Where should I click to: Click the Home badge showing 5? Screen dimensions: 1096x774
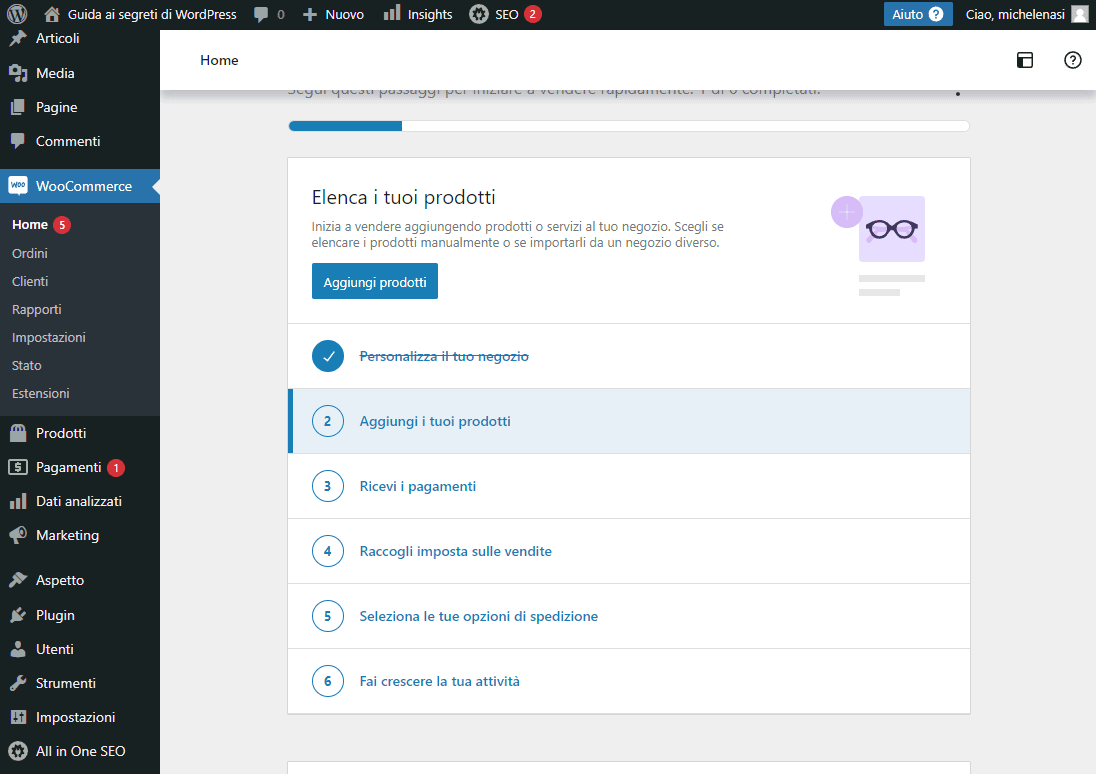(62, 225)
